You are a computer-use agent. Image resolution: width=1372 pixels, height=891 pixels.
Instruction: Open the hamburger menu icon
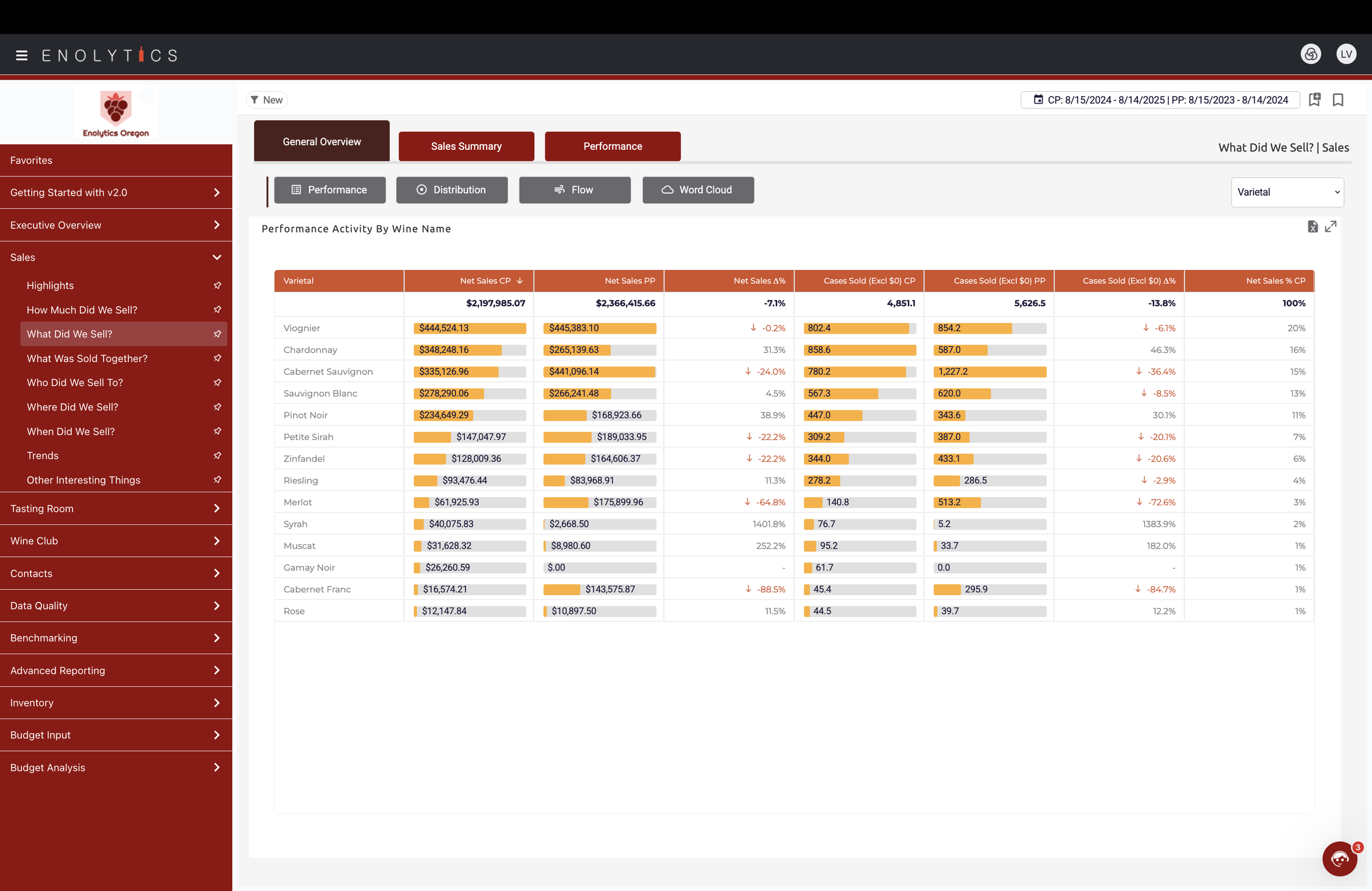pos(22,55)
